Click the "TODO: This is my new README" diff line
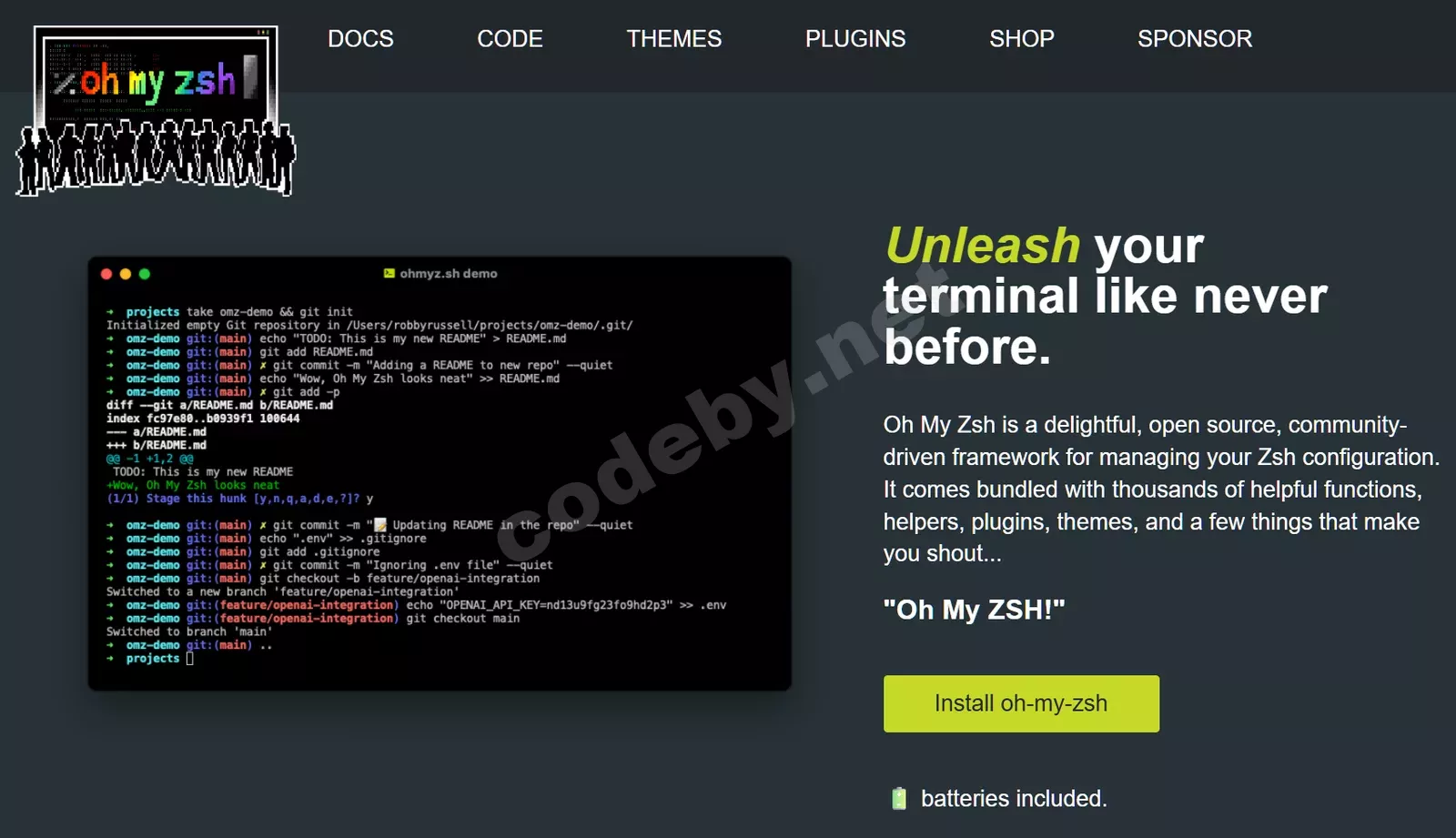1456x838 pixels. pyautogui.click(x=203, y=471)
